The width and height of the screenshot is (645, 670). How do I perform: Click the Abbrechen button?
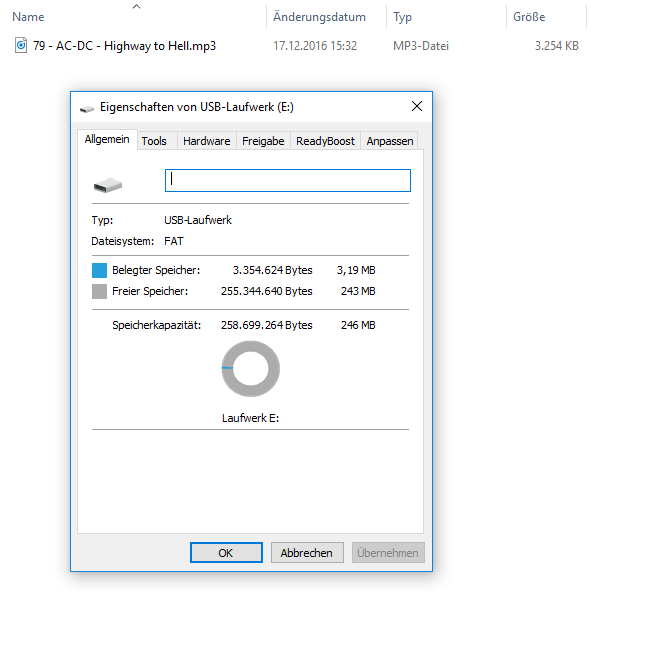(308, 553)
